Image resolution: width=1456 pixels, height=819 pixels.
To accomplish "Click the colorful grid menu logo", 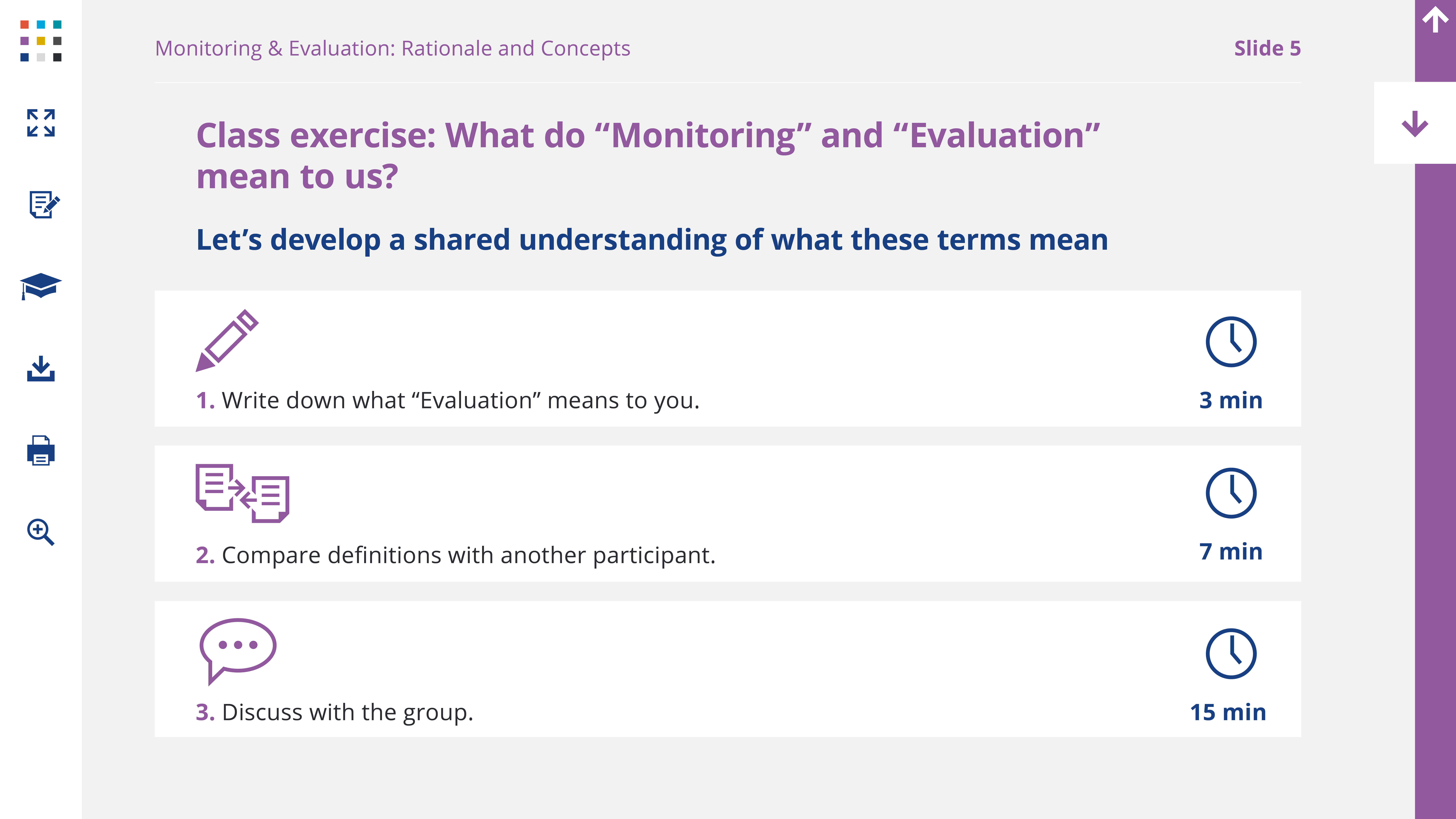I will coord(41,41).
